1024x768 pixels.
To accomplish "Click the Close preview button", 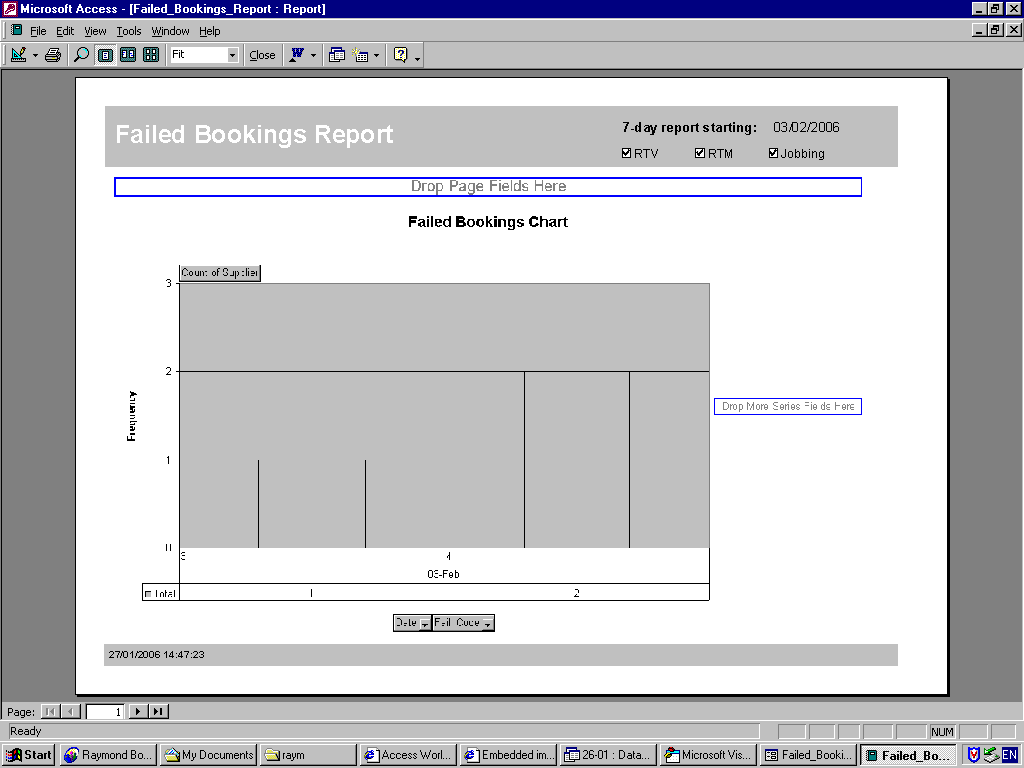I will click(262, 55).
